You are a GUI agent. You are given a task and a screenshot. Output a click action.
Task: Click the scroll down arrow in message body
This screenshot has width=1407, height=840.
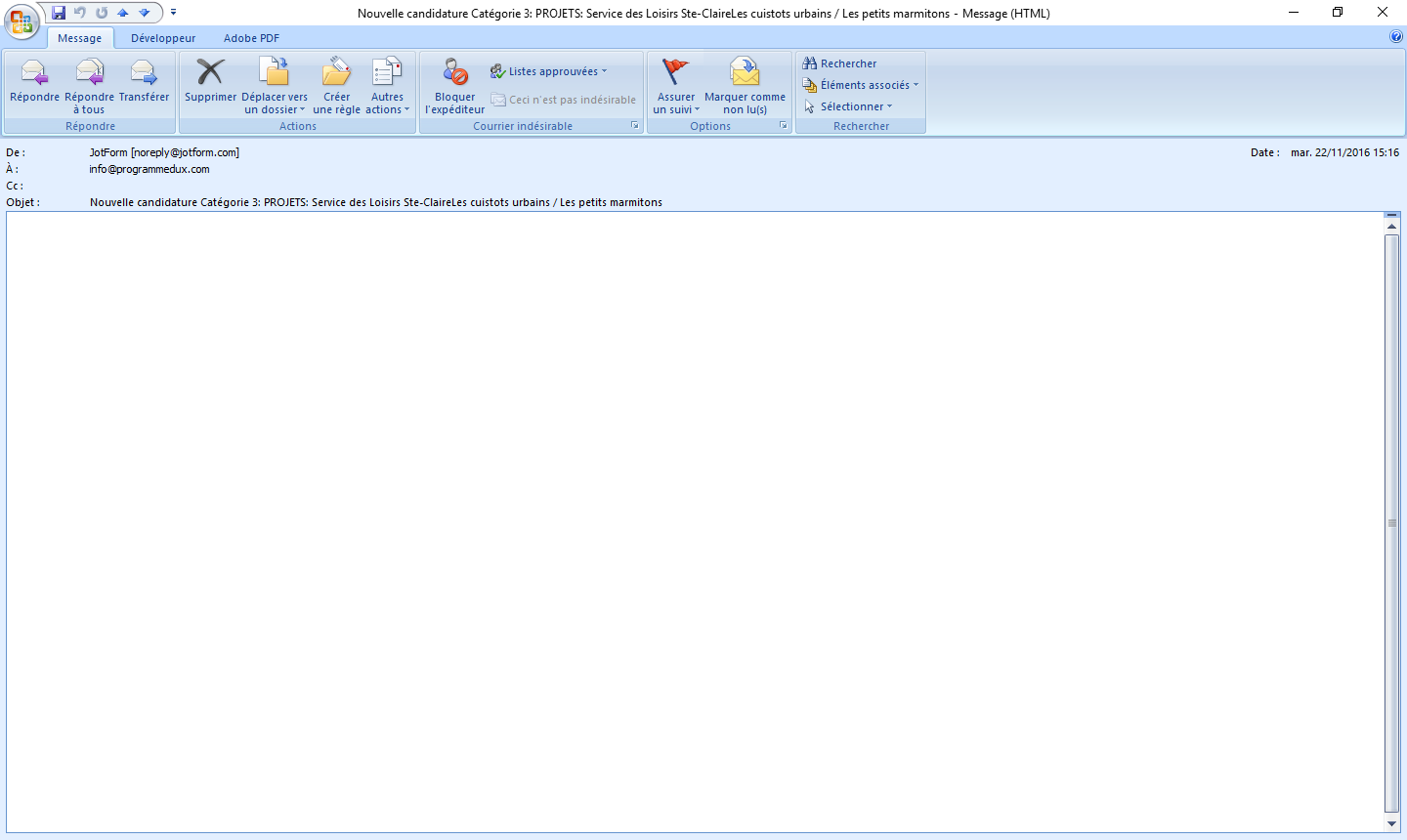[x=1392, y=824]
